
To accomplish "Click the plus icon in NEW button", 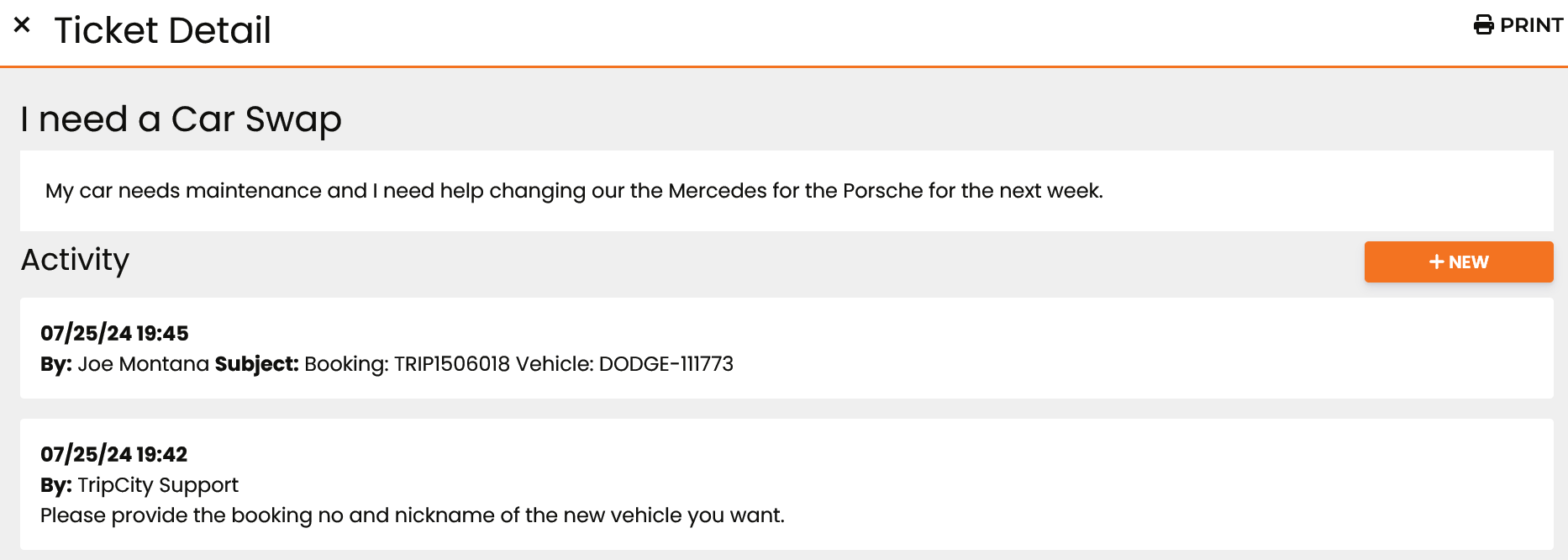I will click(1437, 262).
